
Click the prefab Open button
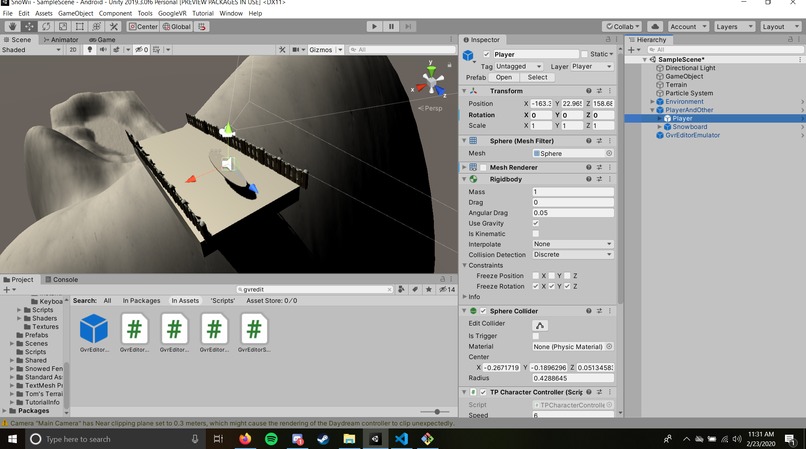click(503, 77)
